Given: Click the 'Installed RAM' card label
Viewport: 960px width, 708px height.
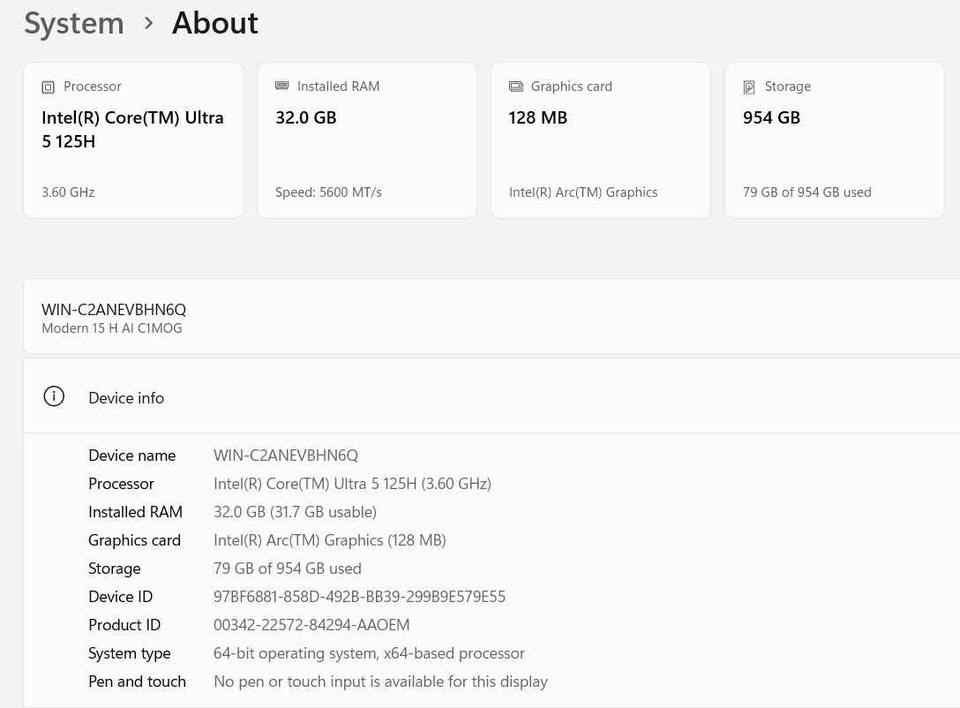Looking at the screenshot, I should tap(338, 86).
